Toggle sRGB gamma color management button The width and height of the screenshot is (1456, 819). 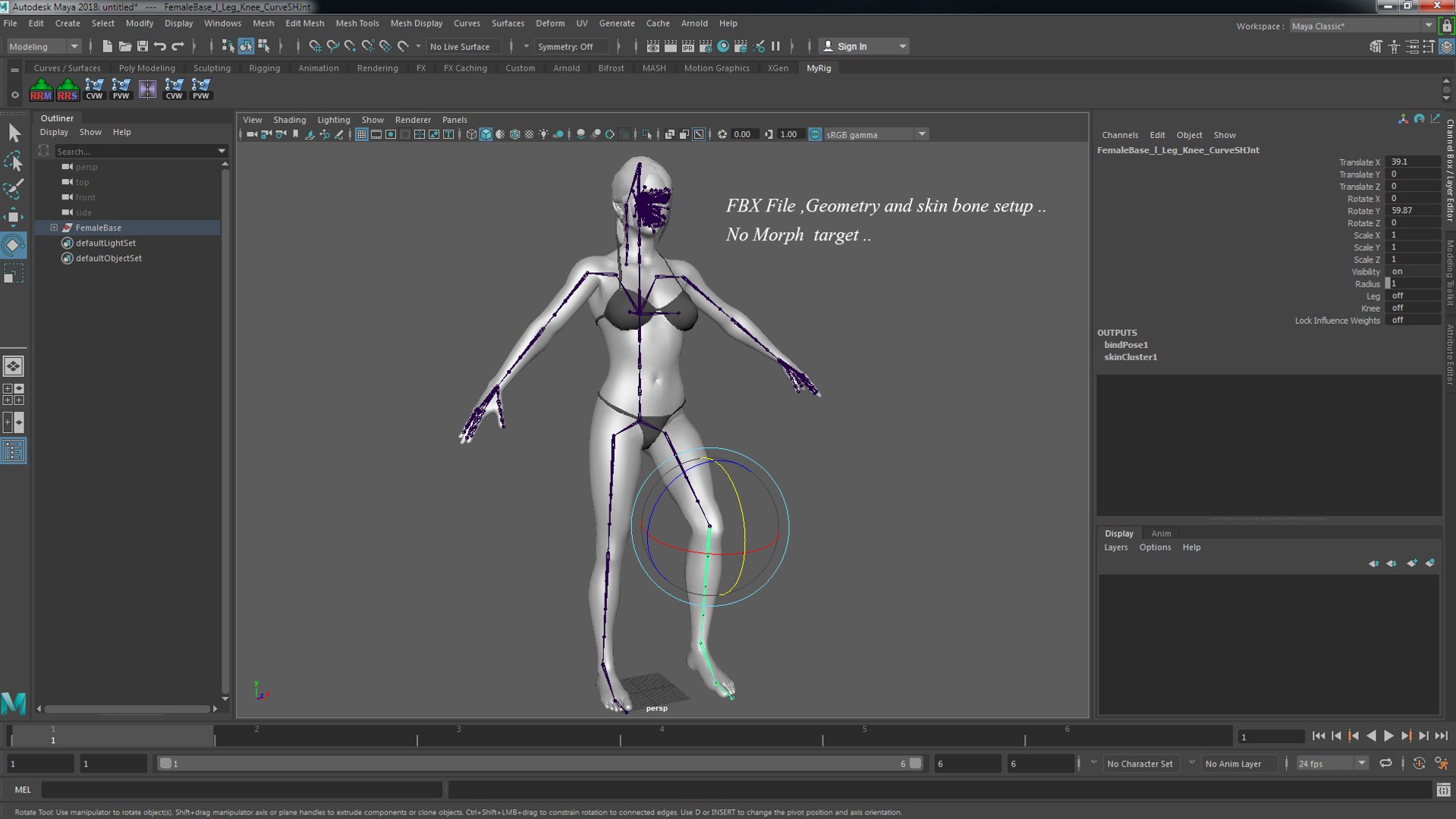(x=814, y=134)
